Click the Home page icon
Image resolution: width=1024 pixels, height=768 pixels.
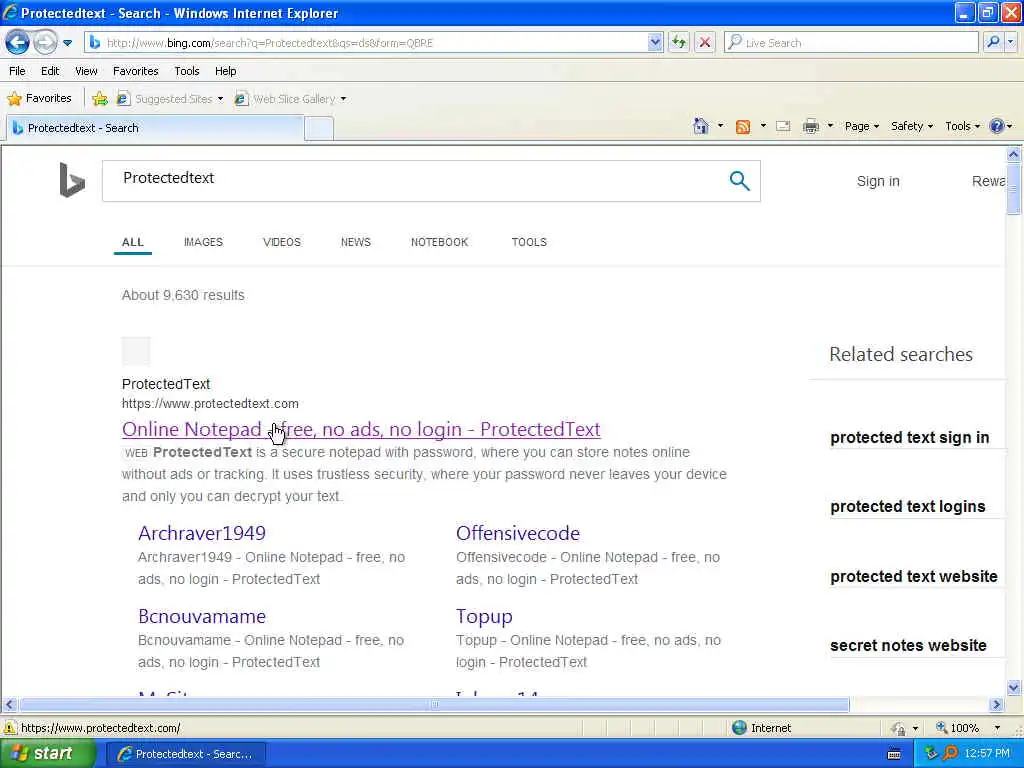coord(701,126)
